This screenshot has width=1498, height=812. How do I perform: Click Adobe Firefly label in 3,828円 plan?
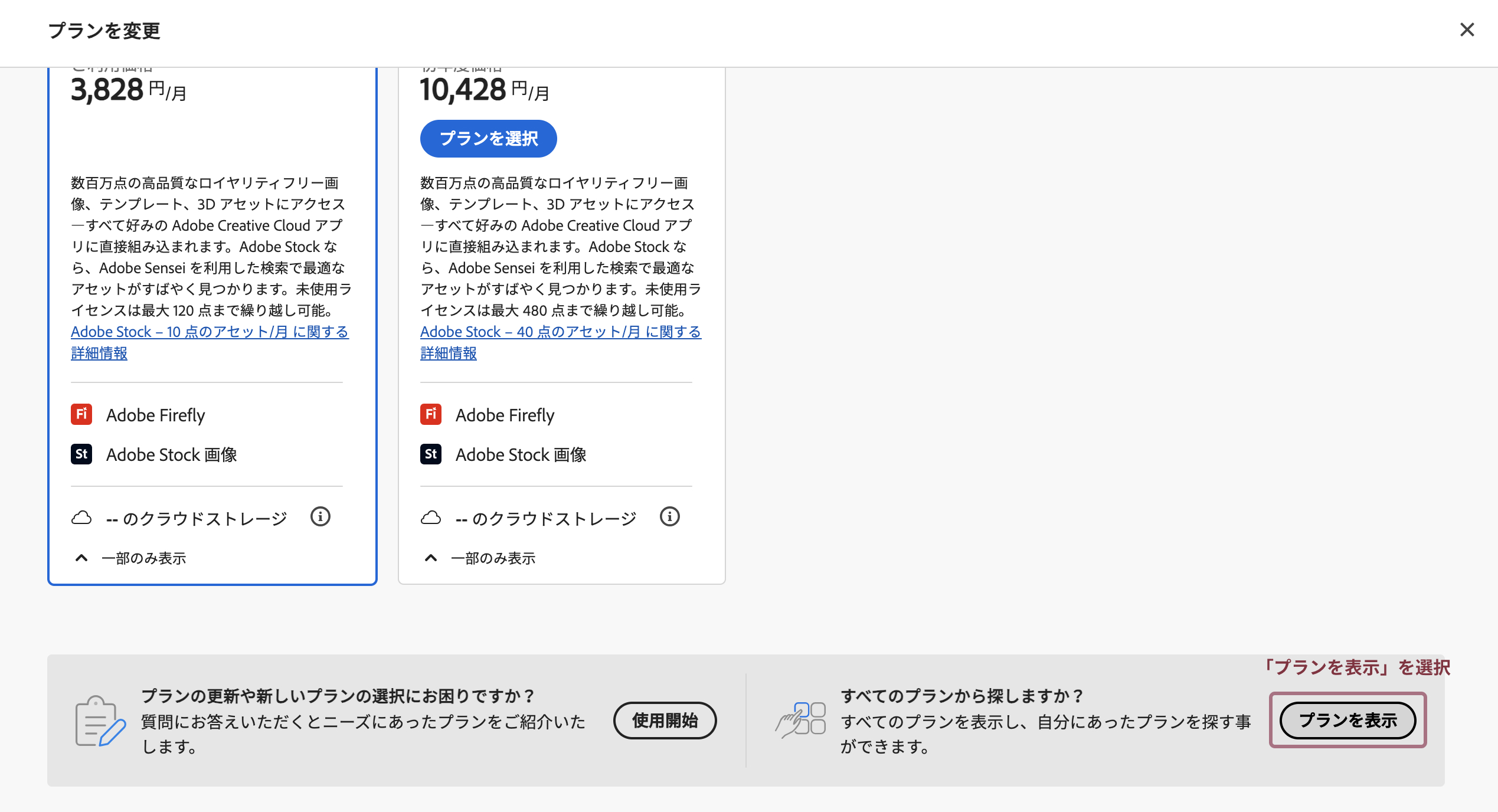click(x=156, y=415)
